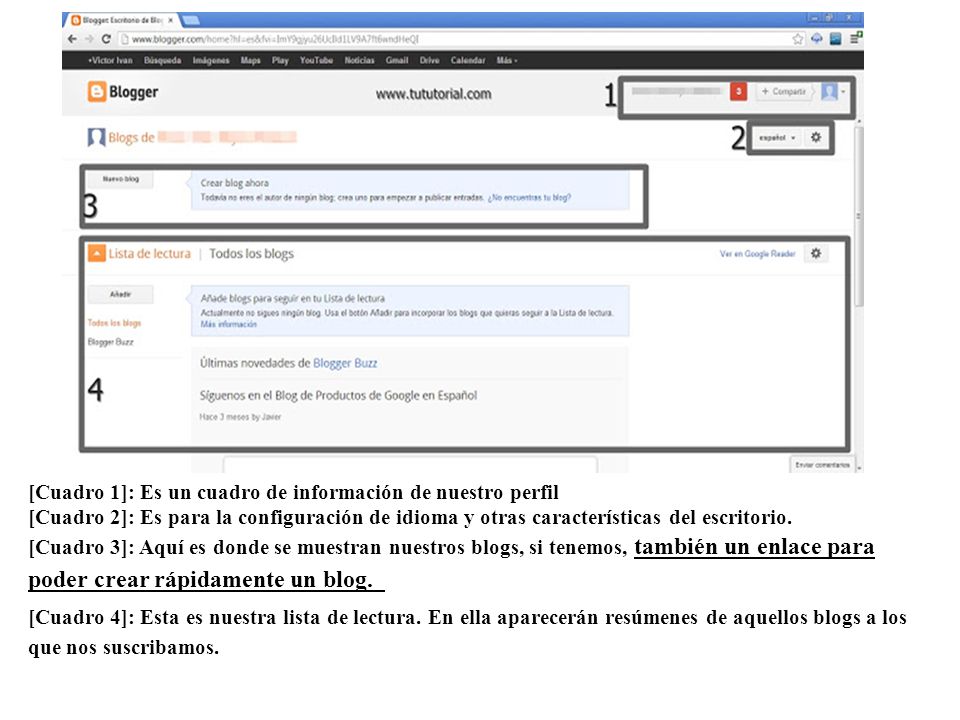Click the + Compartir button
The height and width of the screenshot is (720, 960).
pos(784,91)
